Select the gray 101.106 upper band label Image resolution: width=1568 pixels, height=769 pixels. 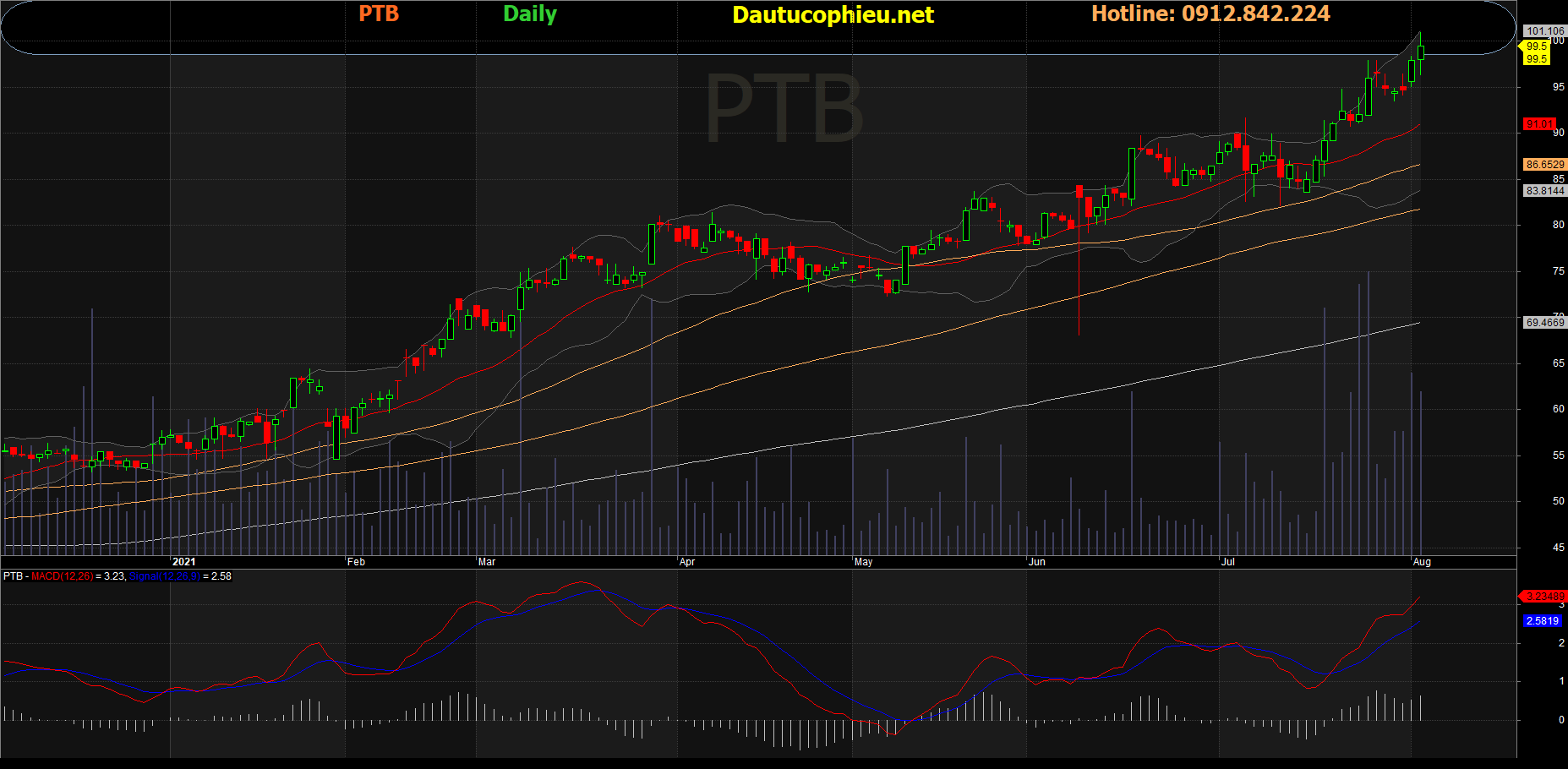click(x=1544, y=31)
